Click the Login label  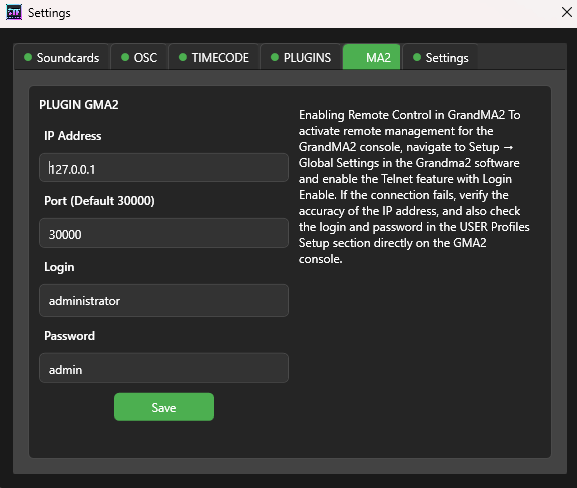pyautogui.click(x=59, y=267)
